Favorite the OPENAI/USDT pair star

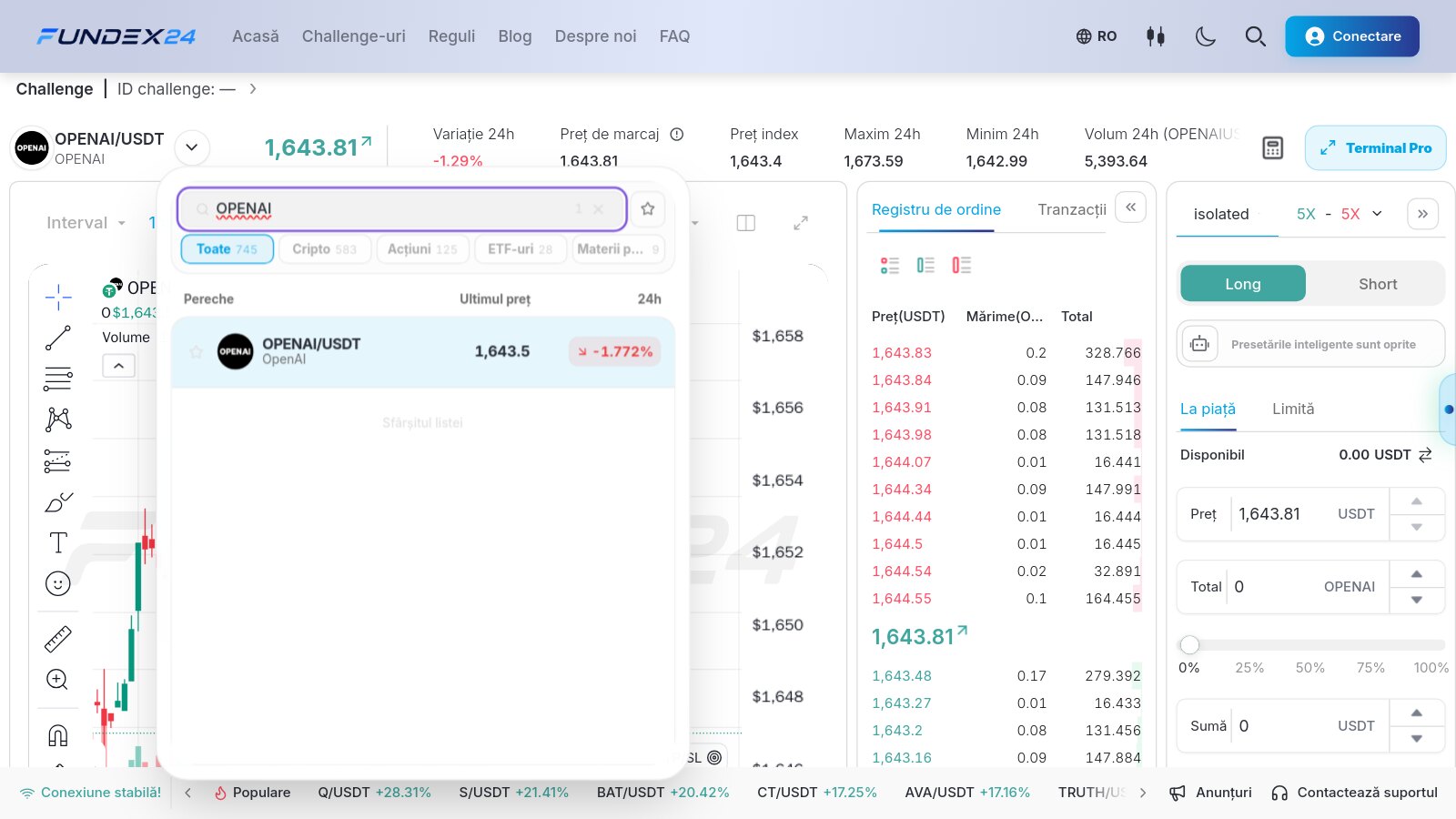(197, 351)
